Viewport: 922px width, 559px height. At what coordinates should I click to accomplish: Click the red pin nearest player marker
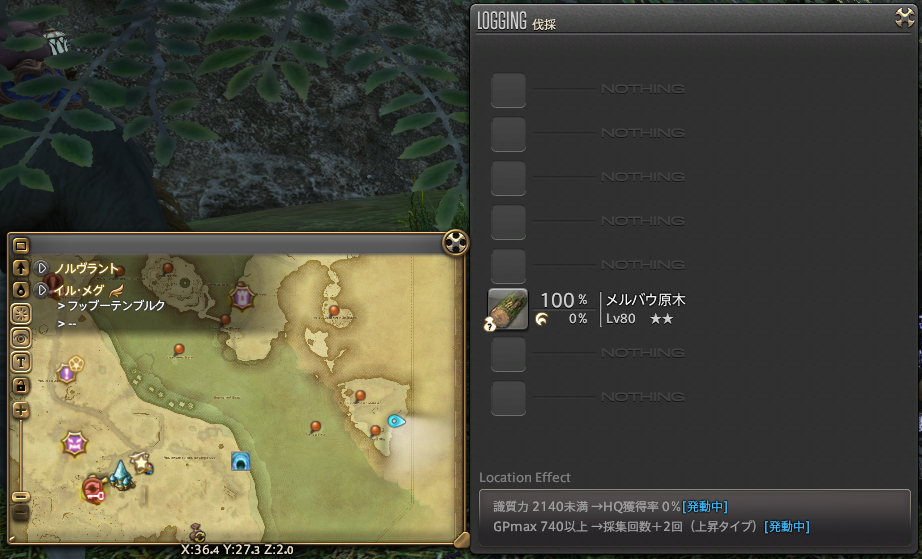(x=375, y=431)
